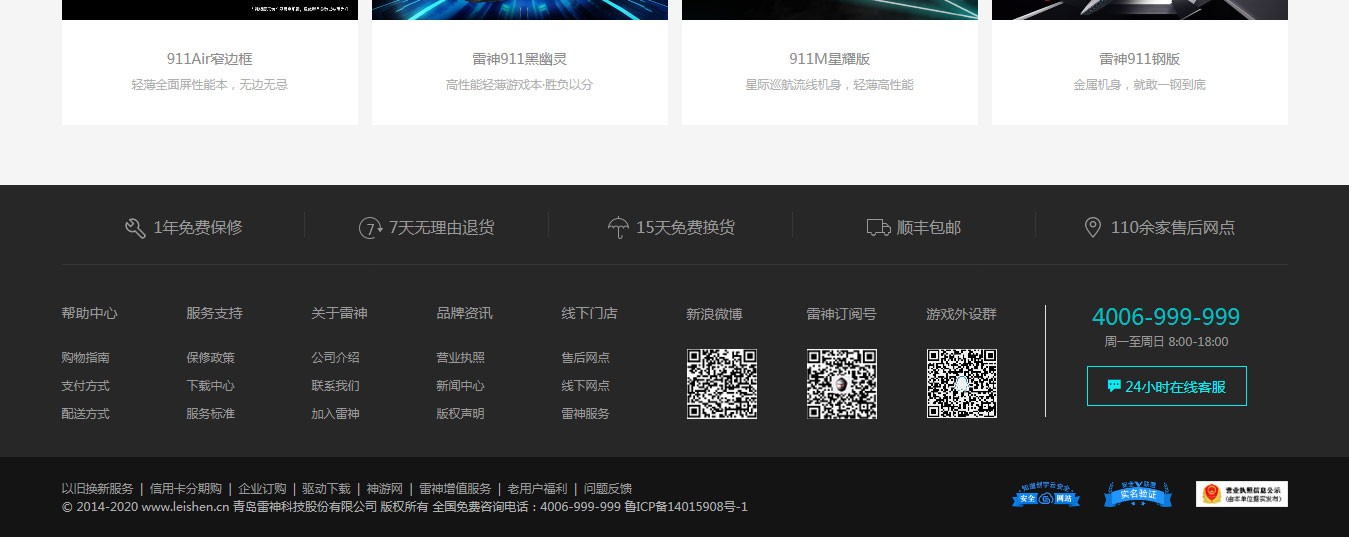Open the 神游网 footer link
The width and height of the screenshot is (1349, 537).
point(385,489)
